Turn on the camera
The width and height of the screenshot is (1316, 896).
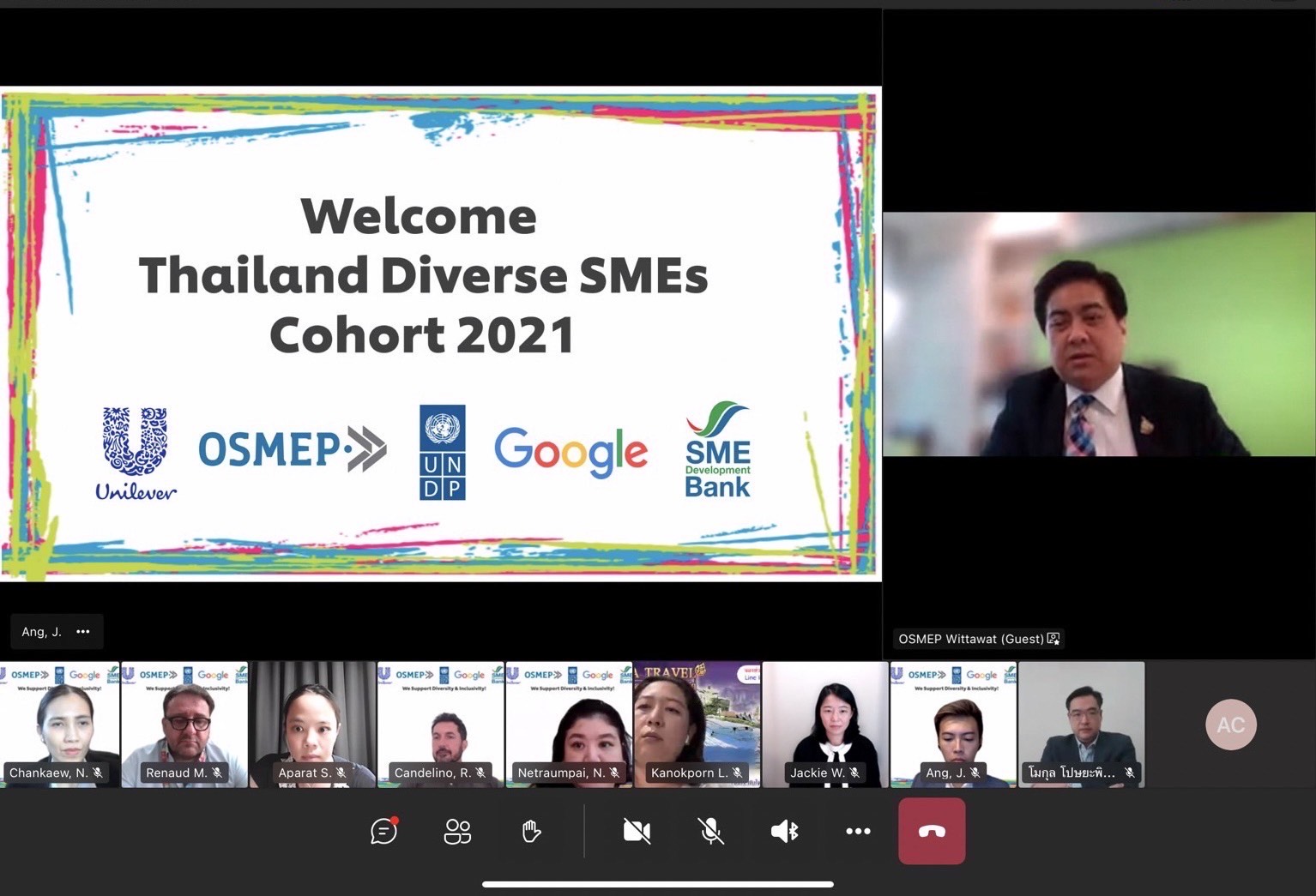[x=637, y=831]
